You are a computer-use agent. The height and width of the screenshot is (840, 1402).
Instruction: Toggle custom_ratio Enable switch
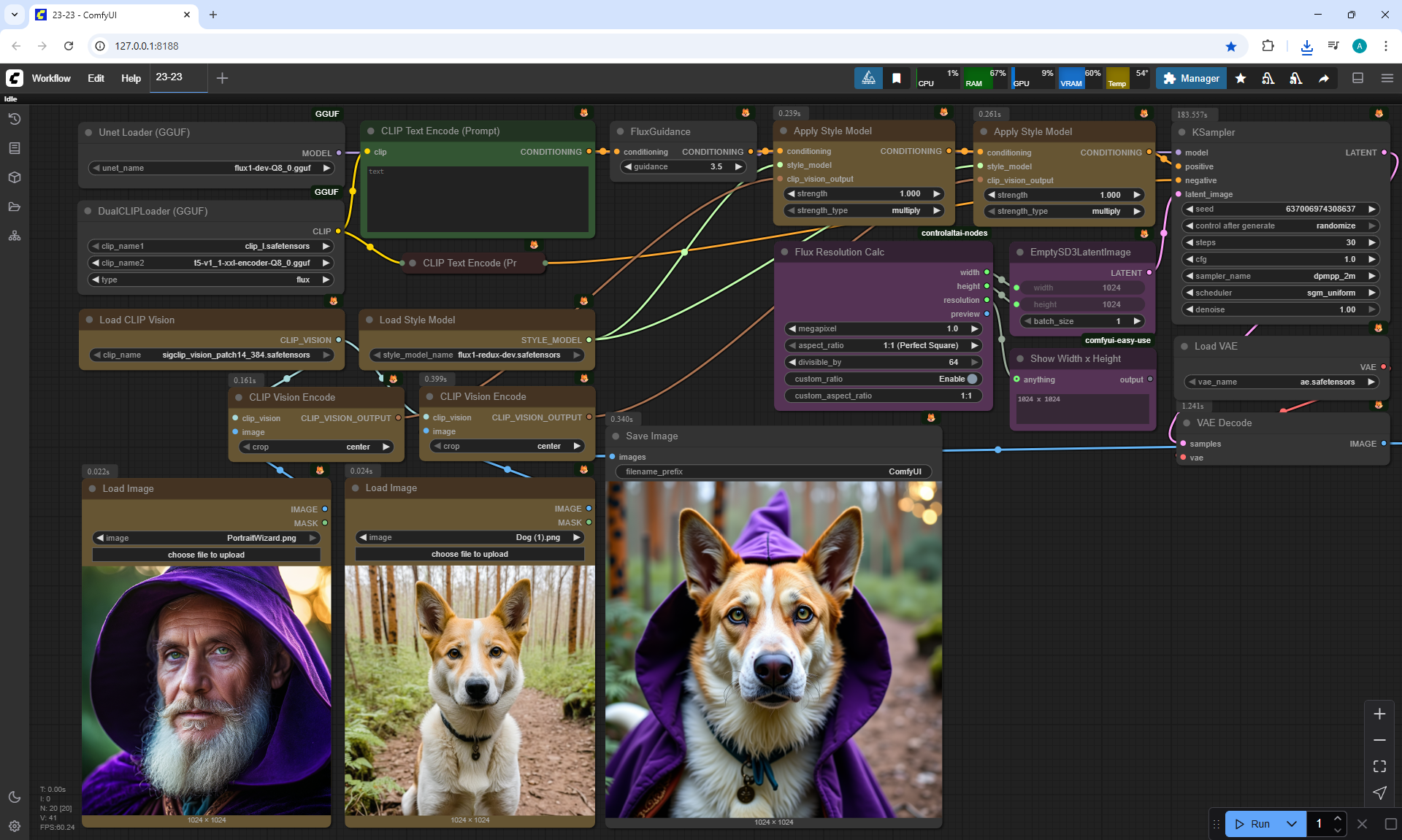click(971, 379)
